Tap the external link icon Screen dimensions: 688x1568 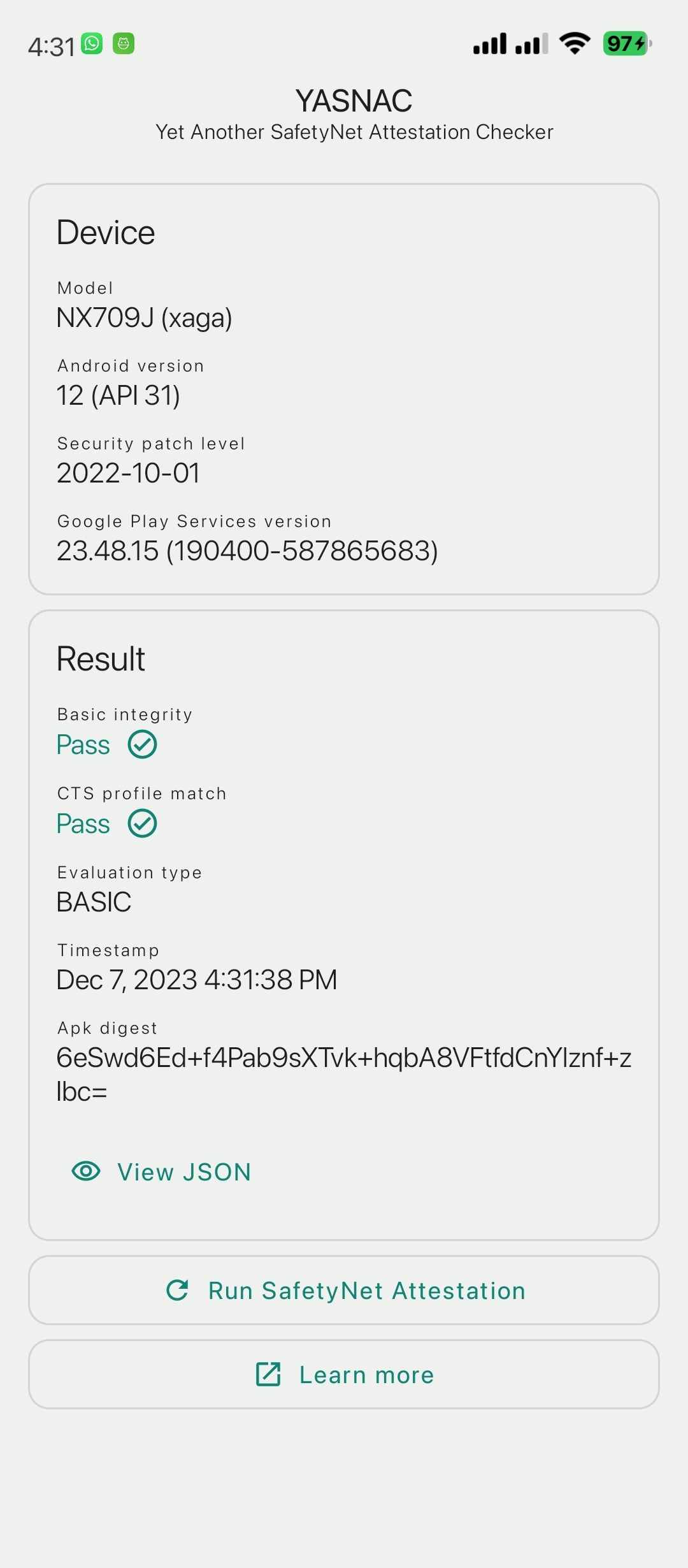click(268, 1374)
